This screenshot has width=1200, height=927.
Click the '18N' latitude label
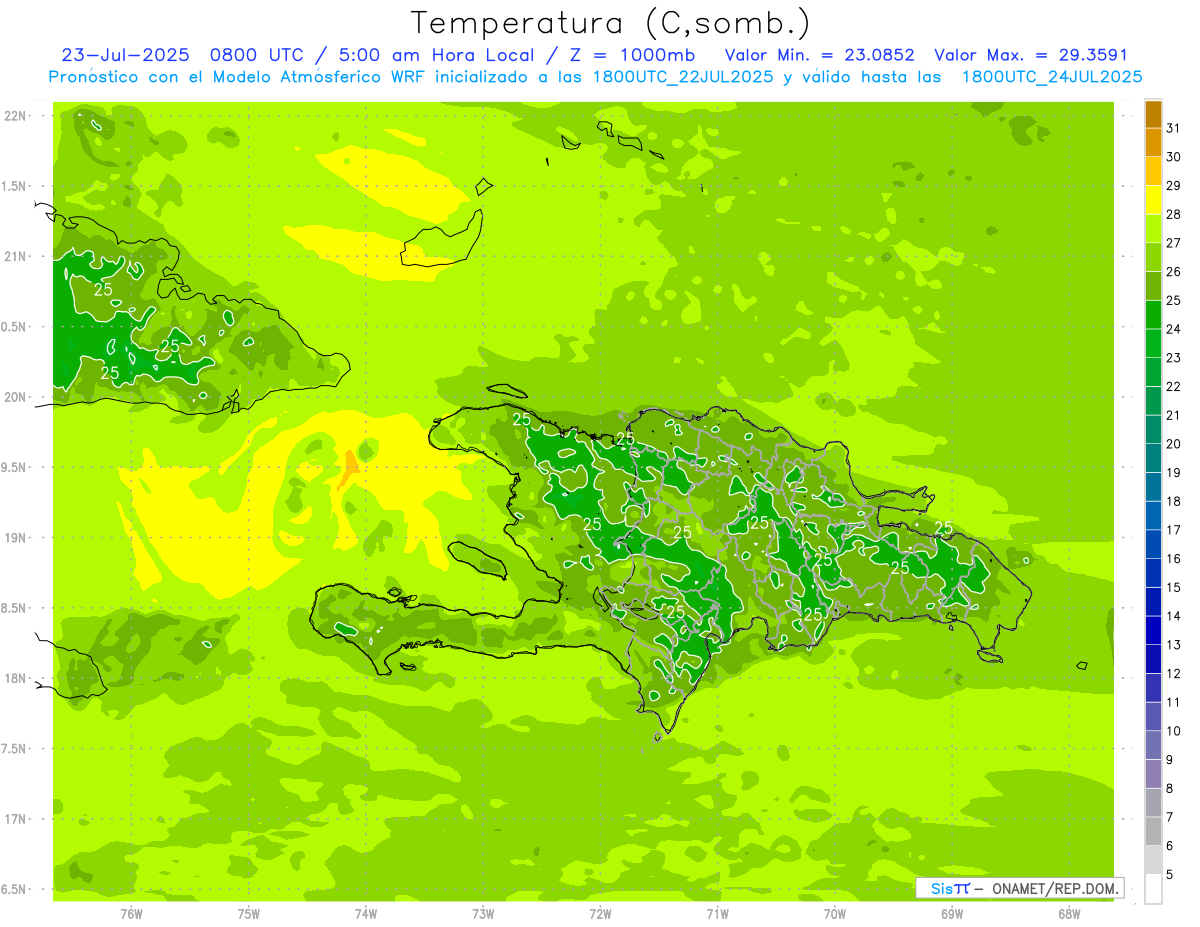(16, 678)
